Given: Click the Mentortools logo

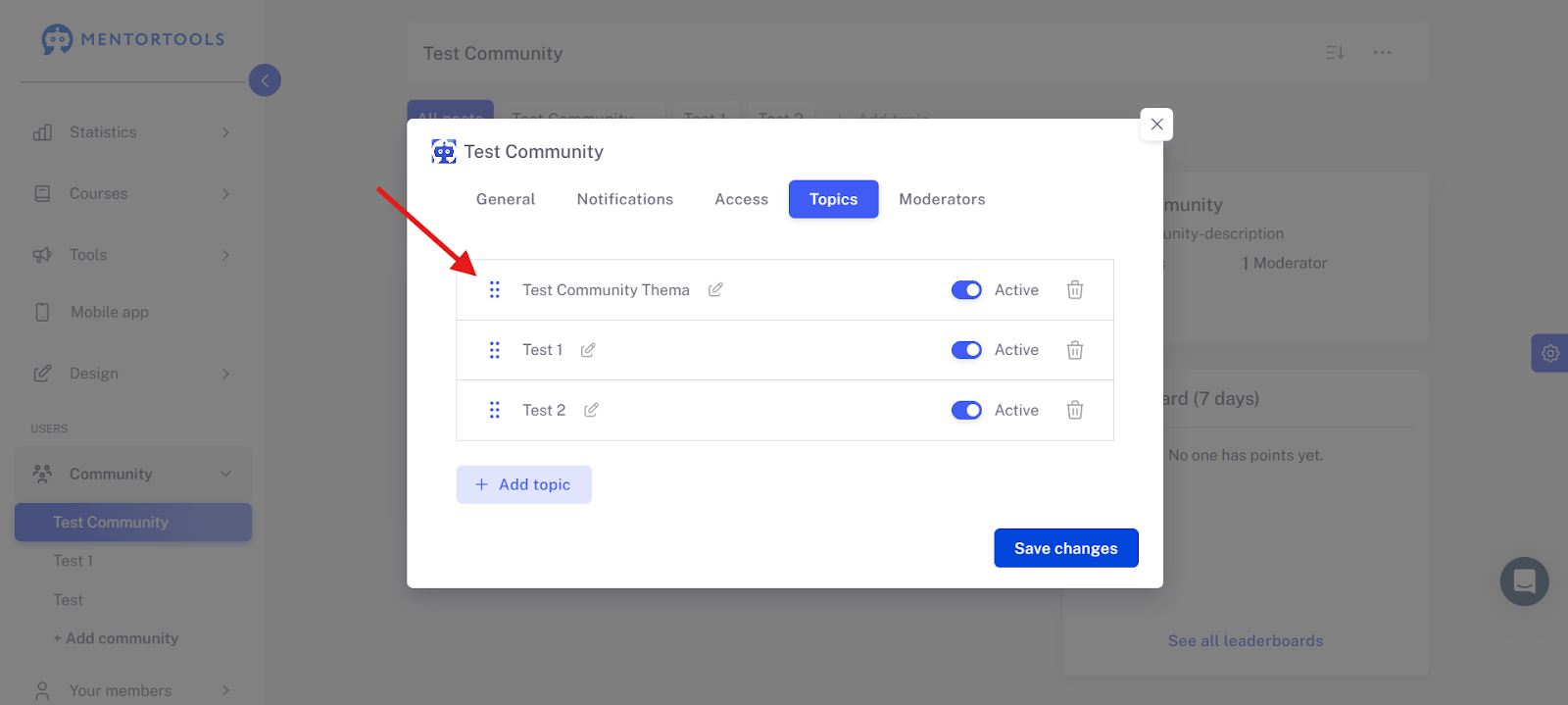Looking at the screenshot, I should pyautogui.click(x=133, y=39).
